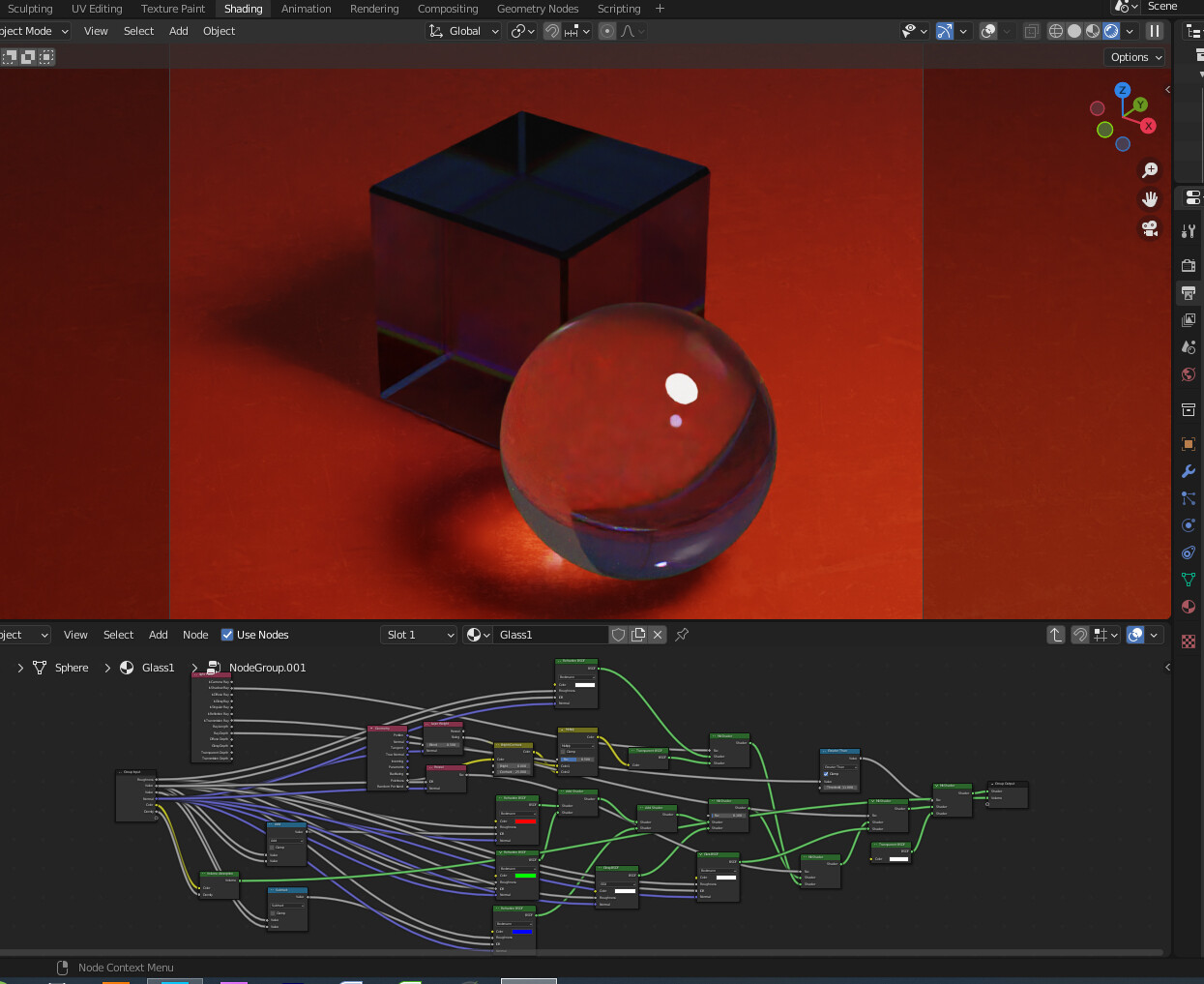This screenshot has width=1204, height=984.
Task: Switch viewport to Material Preview shading
Action: point(1092,31)
